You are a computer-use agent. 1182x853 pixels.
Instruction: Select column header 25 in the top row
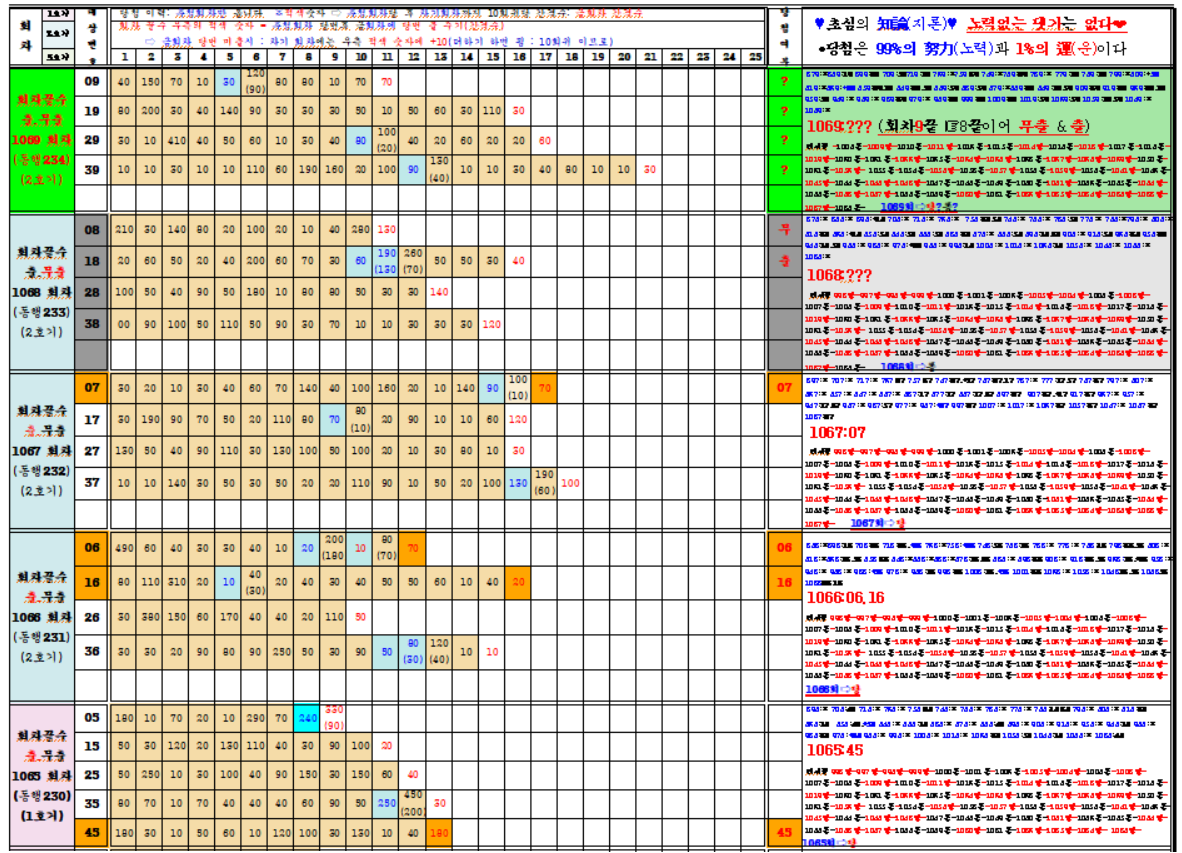tap(755, 58)
